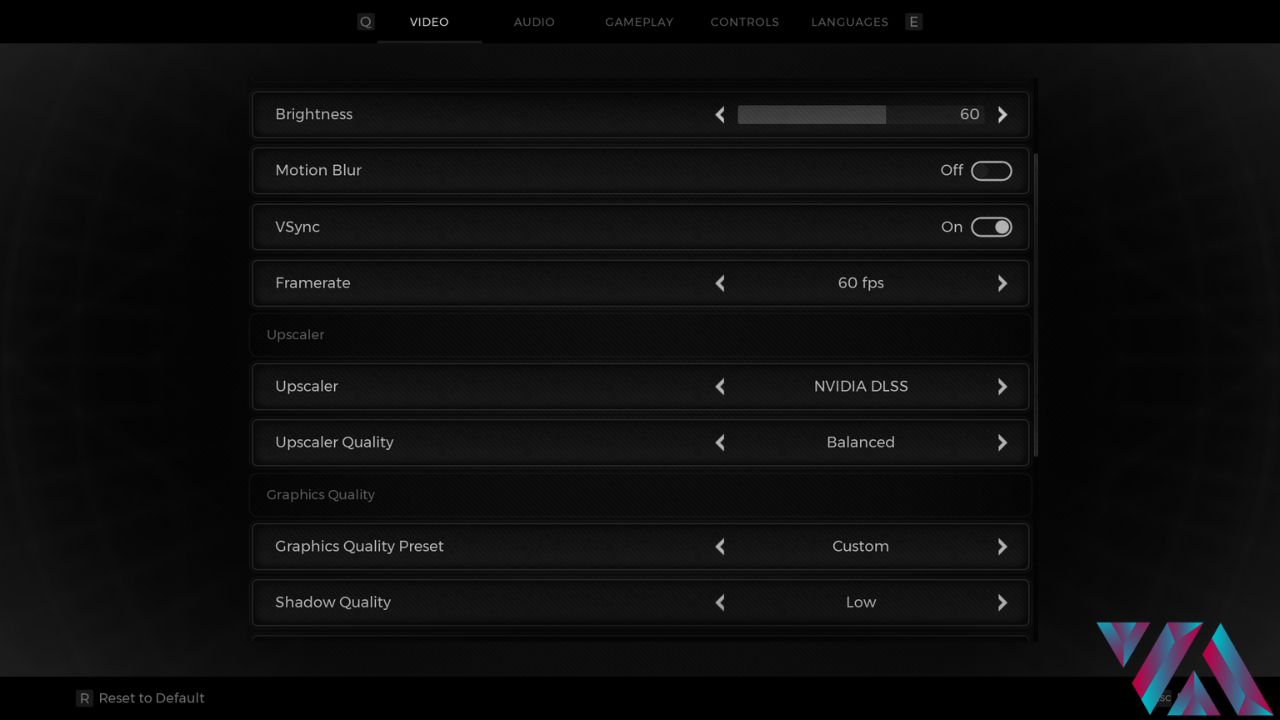Open the Audio tab
The height and width of the screenshot is (720, 1280).
pyautogui.click(x=534, y=22)
